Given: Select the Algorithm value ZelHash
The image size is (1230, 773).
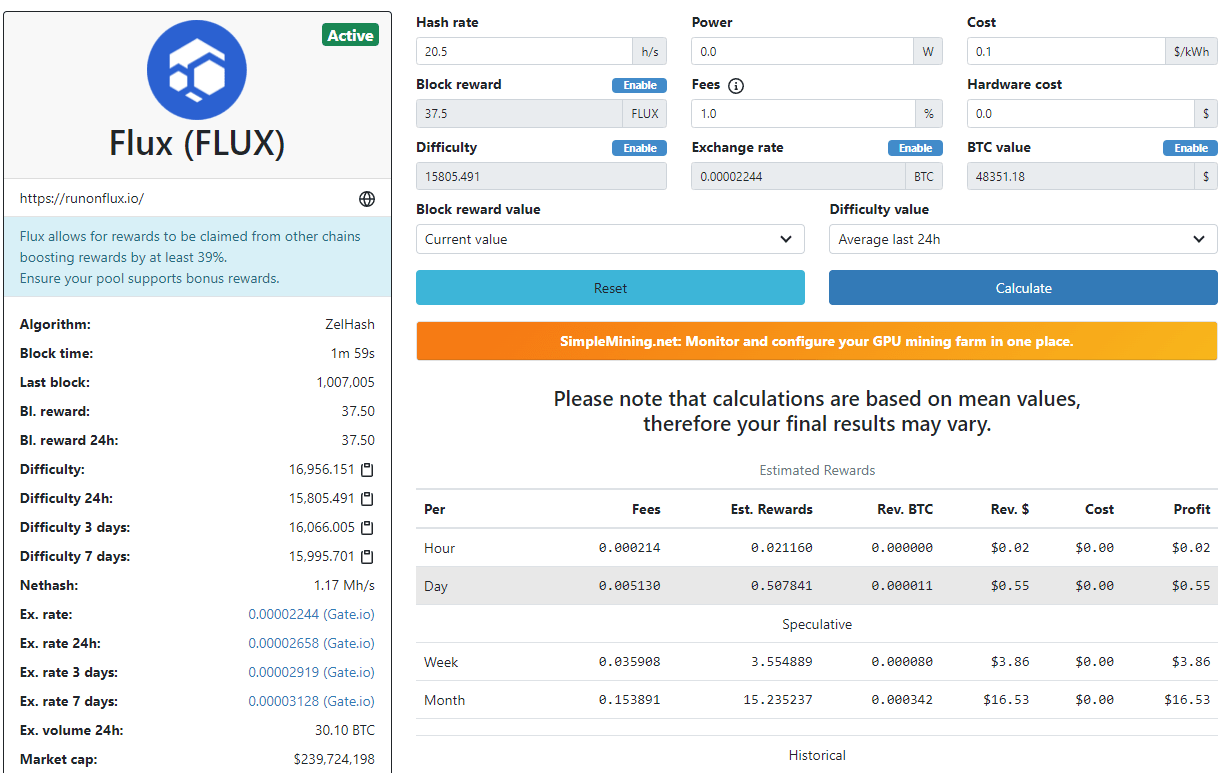Looking at the screenshot, I should 348,325.
